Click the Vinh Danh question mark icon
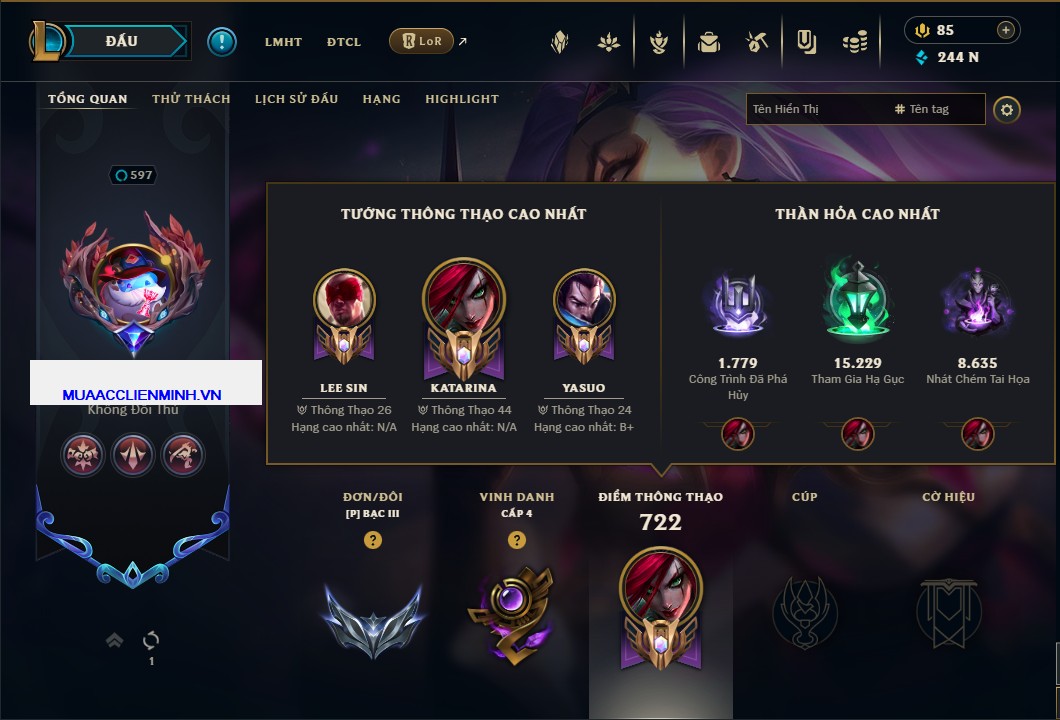Viewport: 1060px width, 720px height. [x=516, y=539]
